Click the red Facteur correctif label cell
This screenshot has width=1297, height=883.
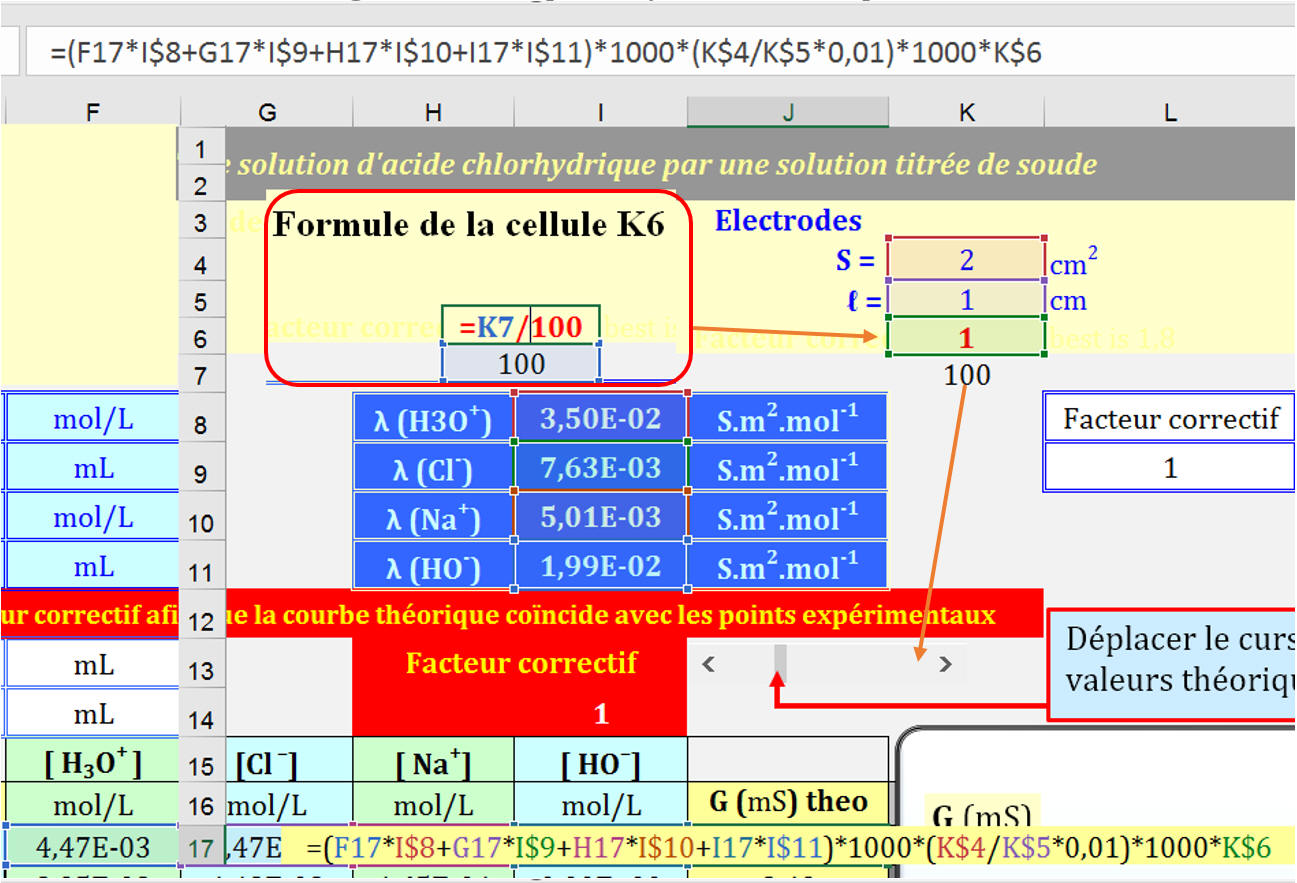(520, 663)
